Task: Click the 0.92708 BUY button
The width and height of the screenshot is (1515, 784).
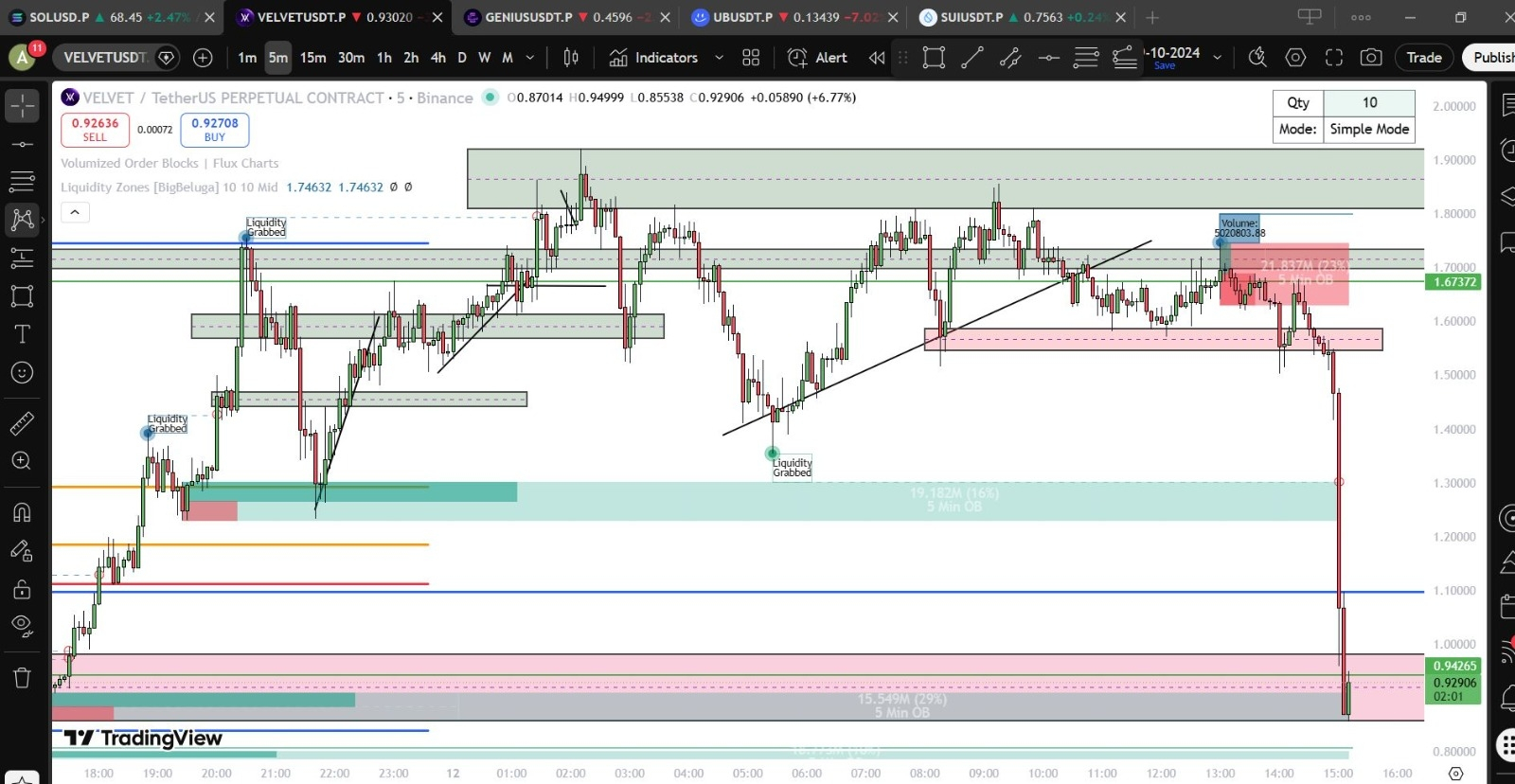Action: coord(215,130)
